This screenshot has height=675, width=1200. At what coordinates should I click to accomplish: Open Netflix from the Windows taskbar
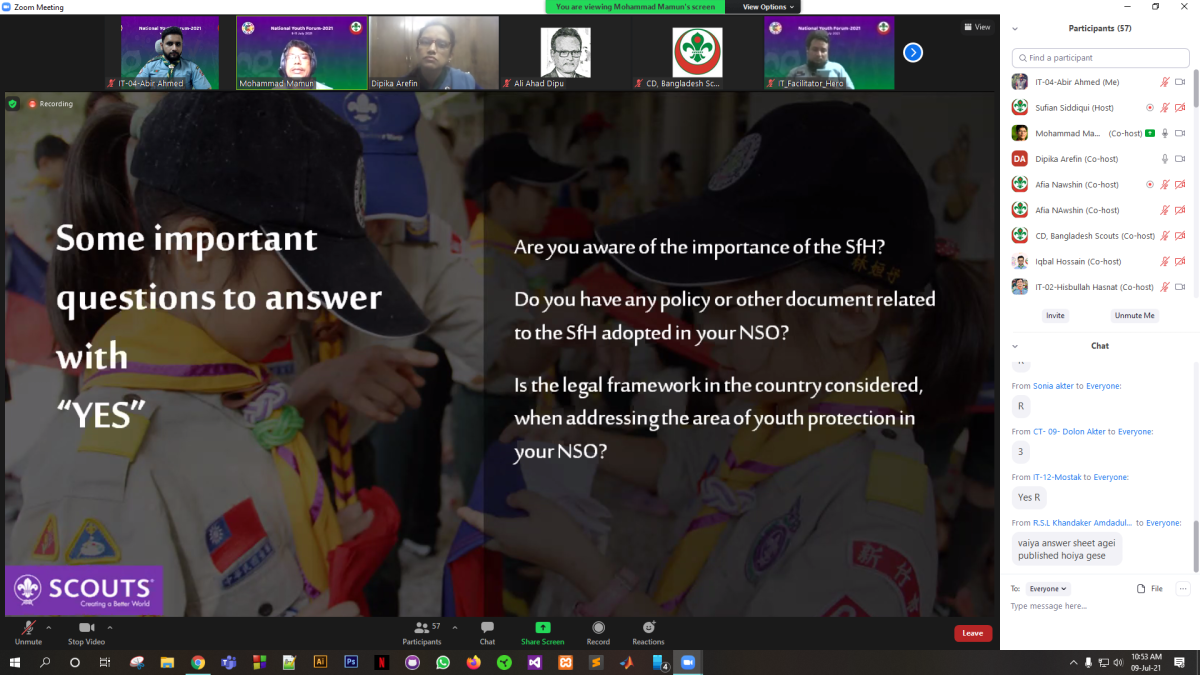pyautogui.click(x=381, y=662)
